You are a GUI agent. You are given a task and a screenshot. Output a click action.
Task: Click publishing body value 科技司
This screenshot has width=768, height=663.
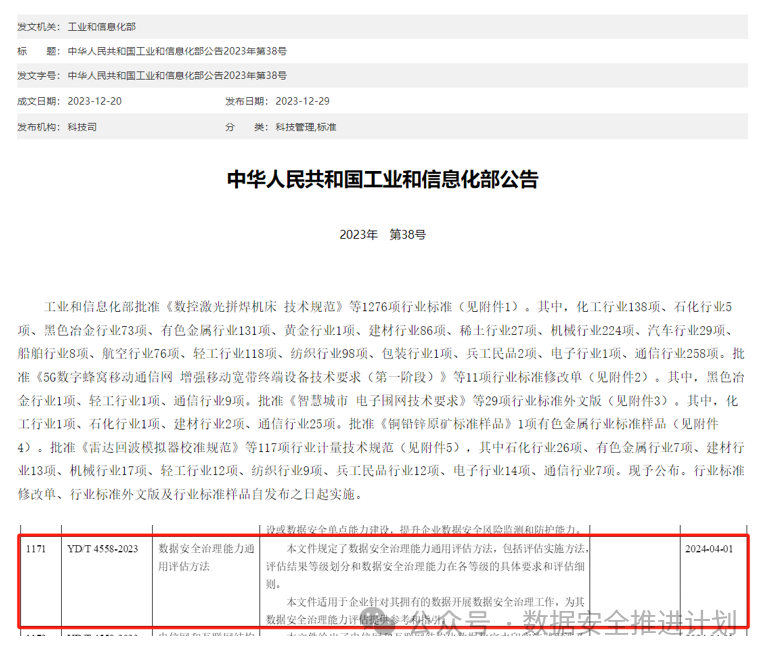pyautogui.click(x=82, y=127)
